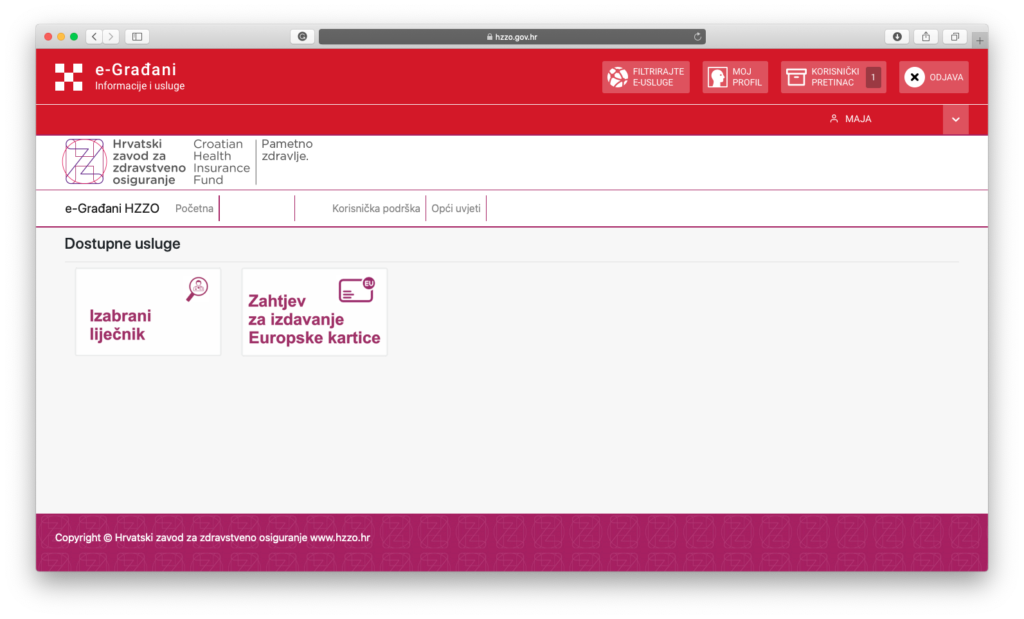The width and height of the screenshot is (1024, 619).
Task: Go to Početna tab
Action: pyautogui.click(x=194, y=209)
